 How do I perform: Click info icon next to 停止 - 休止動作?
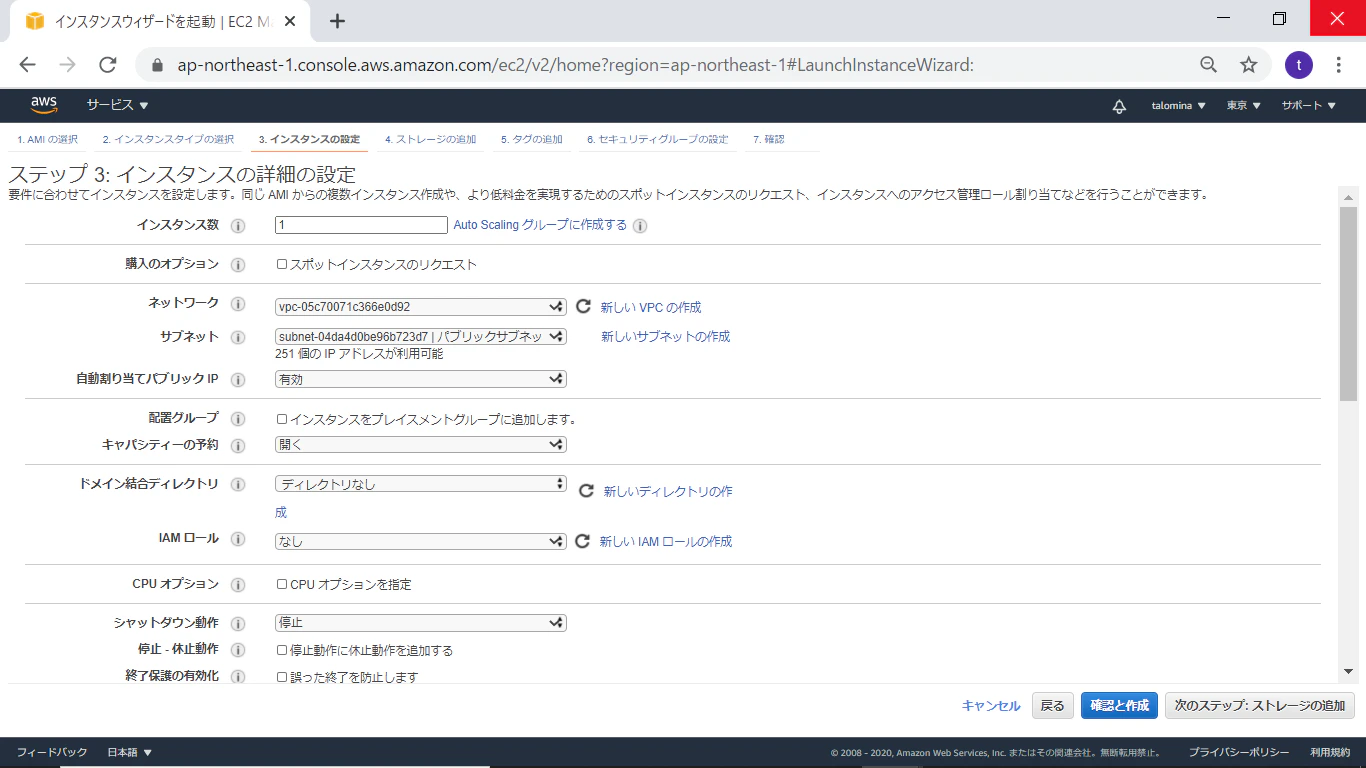(238, 651)
